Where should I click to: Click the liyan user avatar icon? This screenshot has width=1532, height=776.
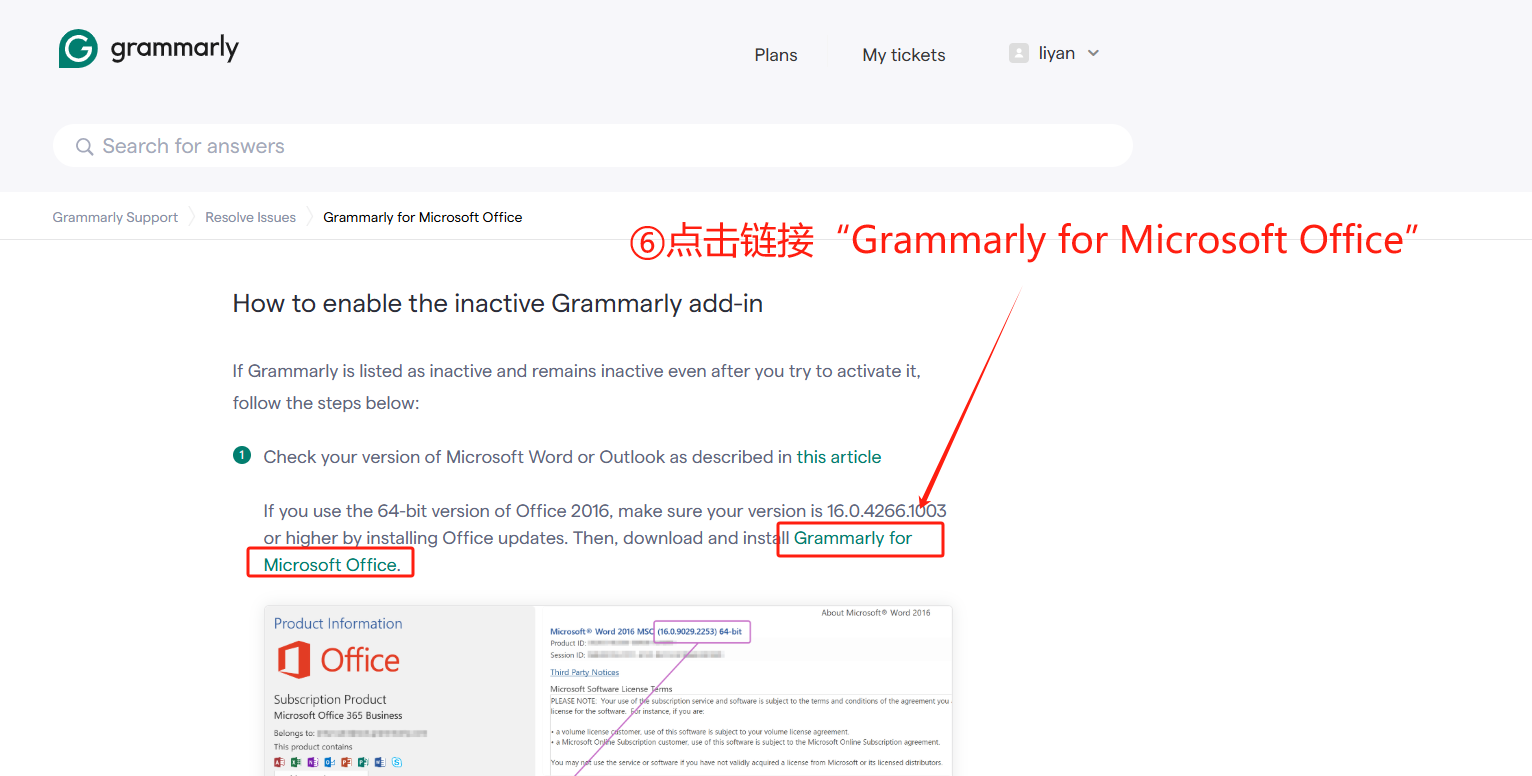coord(1019,53)
